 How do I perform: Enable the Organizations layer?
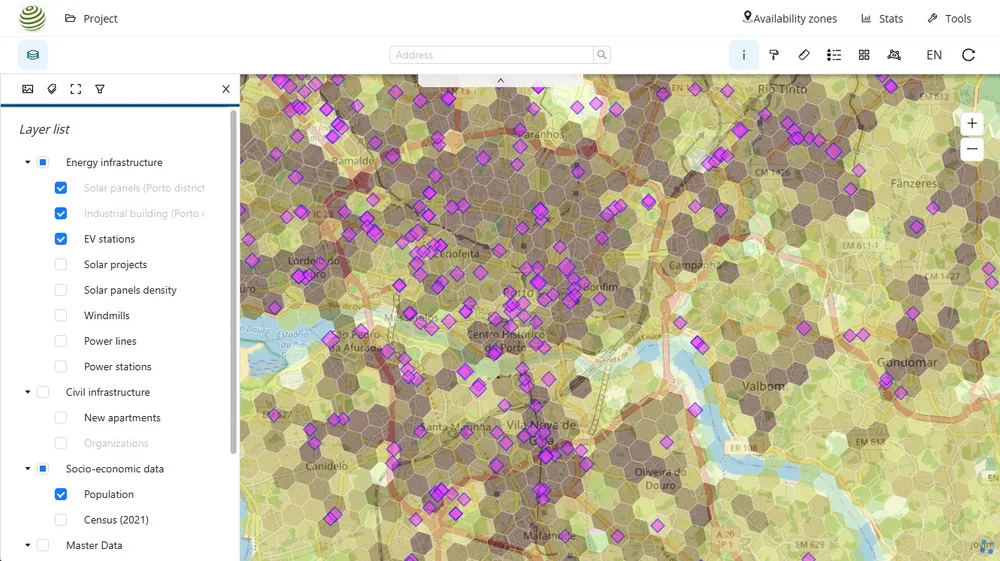tap(61, 443)
